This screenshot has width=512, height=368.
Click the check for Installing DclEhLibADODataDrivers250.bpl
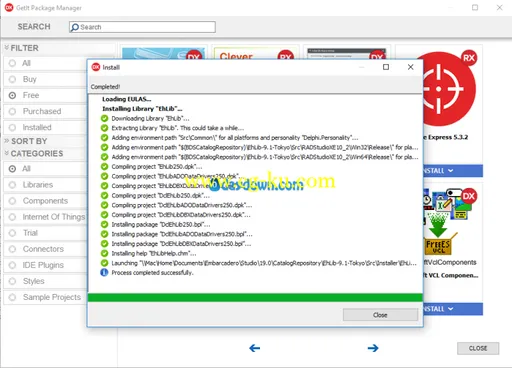104,234
